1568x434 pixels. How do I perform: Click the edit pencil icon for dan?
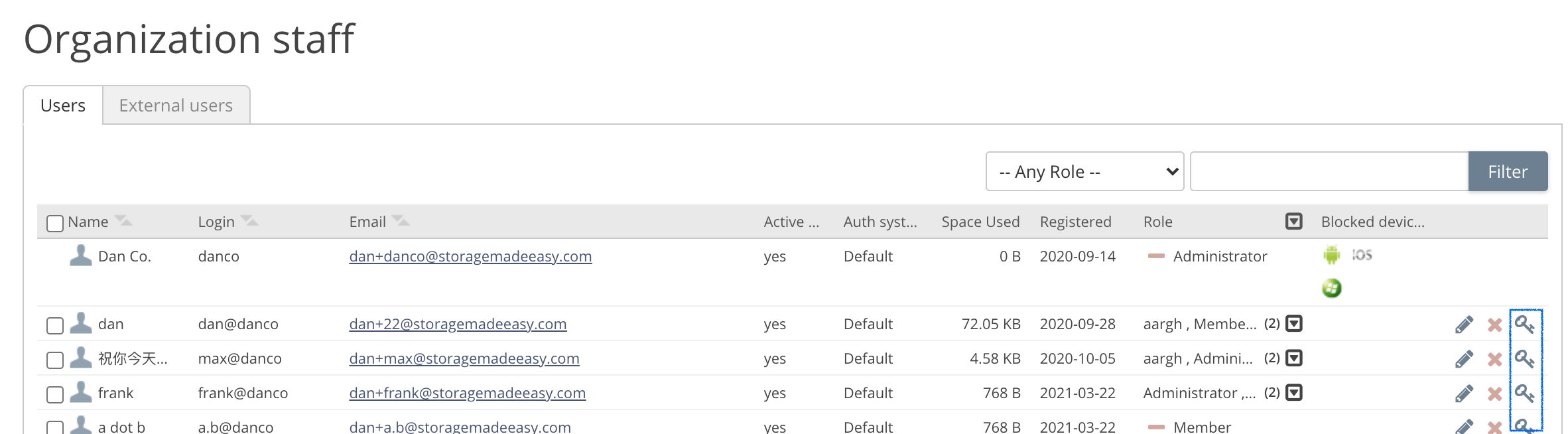pyautogui.click(x=1464, y=325)
